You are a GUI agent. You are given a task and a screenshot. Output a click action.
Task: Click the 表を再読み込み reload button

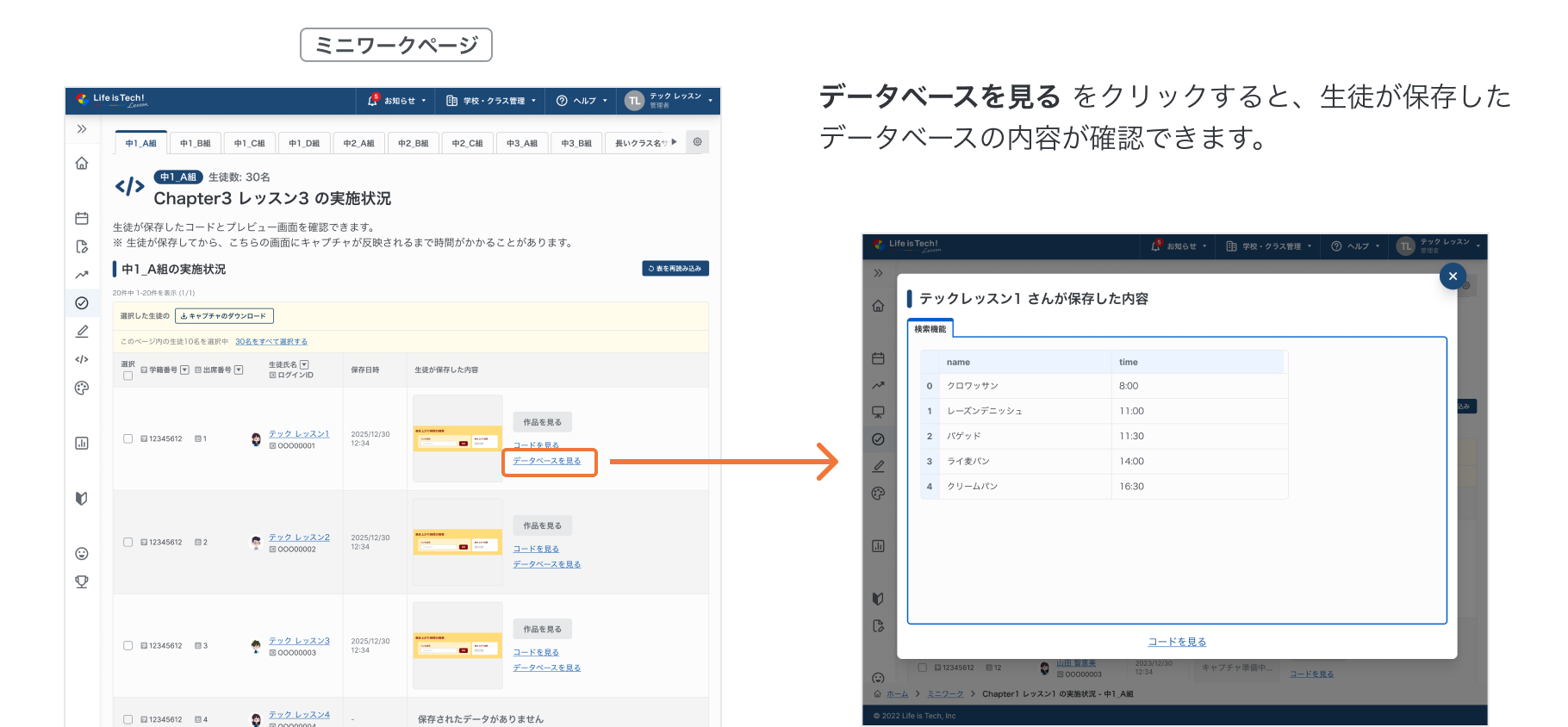tap(675, 269)
